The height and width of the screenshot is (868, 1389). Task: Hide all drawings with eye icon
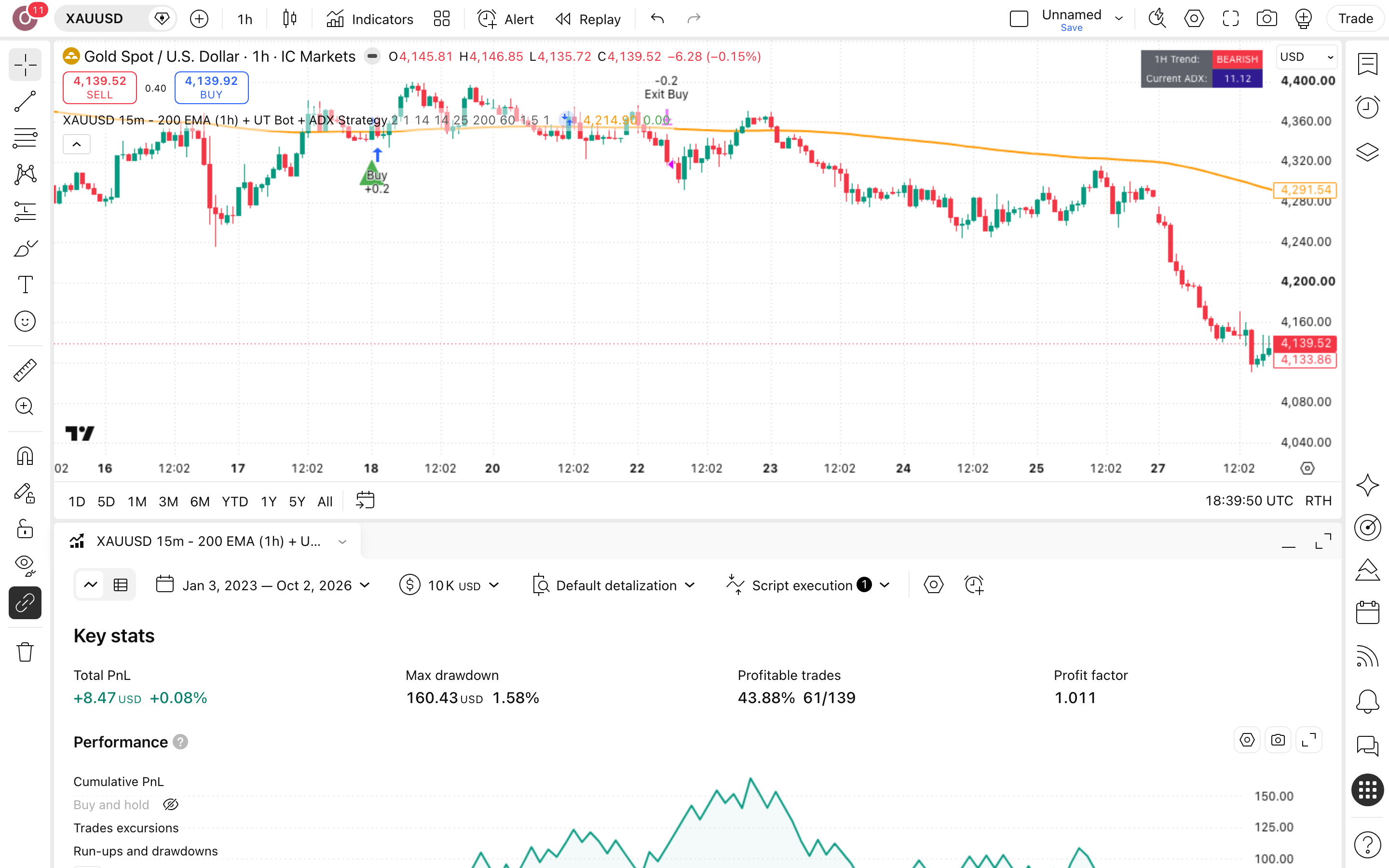pyautogui.click(x=25, y=566)
